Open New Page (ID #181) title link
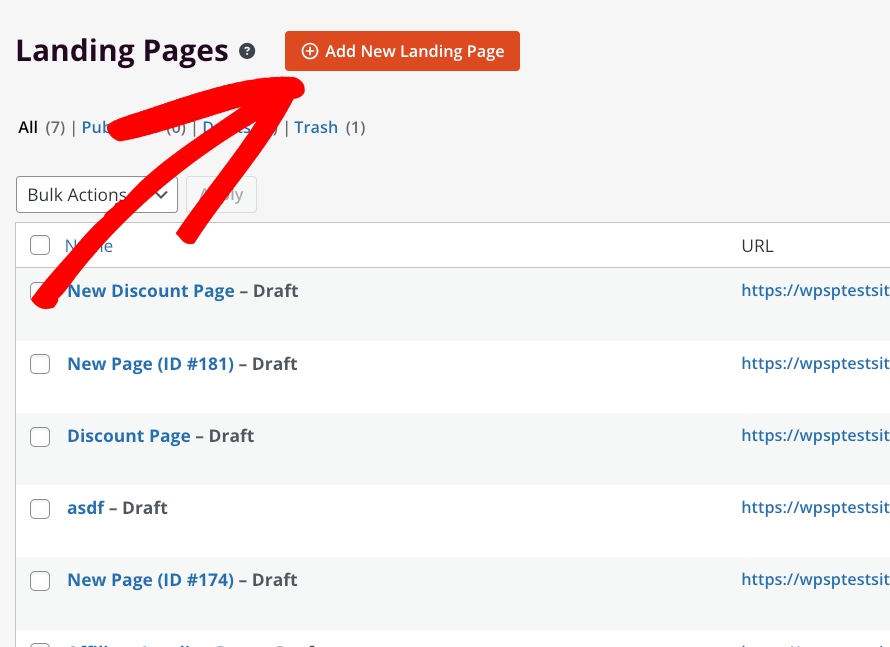Screen dimensions: 890x647 [150, 364]
